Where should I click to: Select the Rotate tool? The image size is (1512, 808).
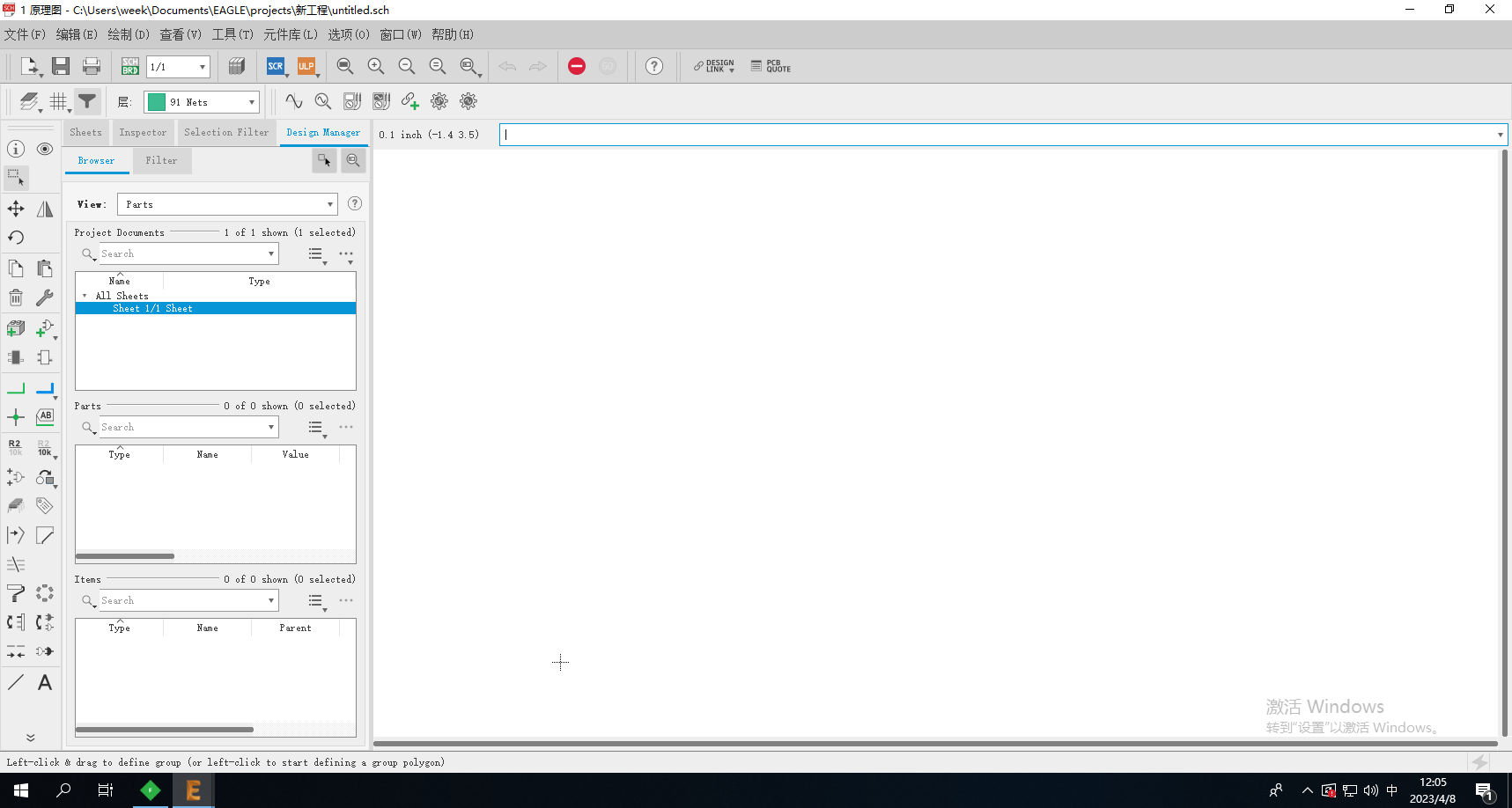tap(15, 237)
